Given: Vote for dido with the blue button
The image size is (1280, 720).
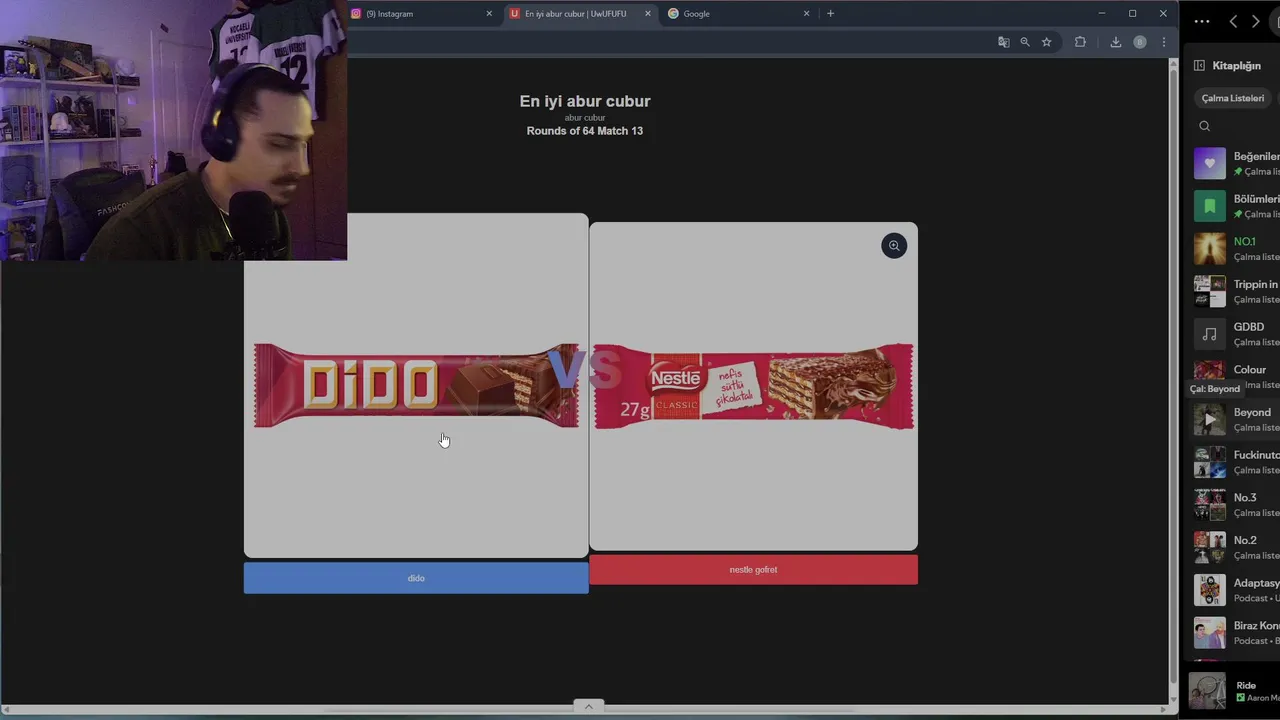Looking at the screenshot, I should click(x=416, y=578).
